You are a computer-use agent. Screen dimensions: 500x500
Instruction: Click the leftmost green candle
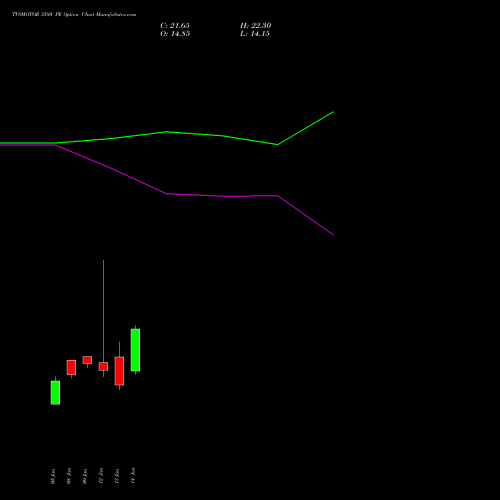point(55,393)
